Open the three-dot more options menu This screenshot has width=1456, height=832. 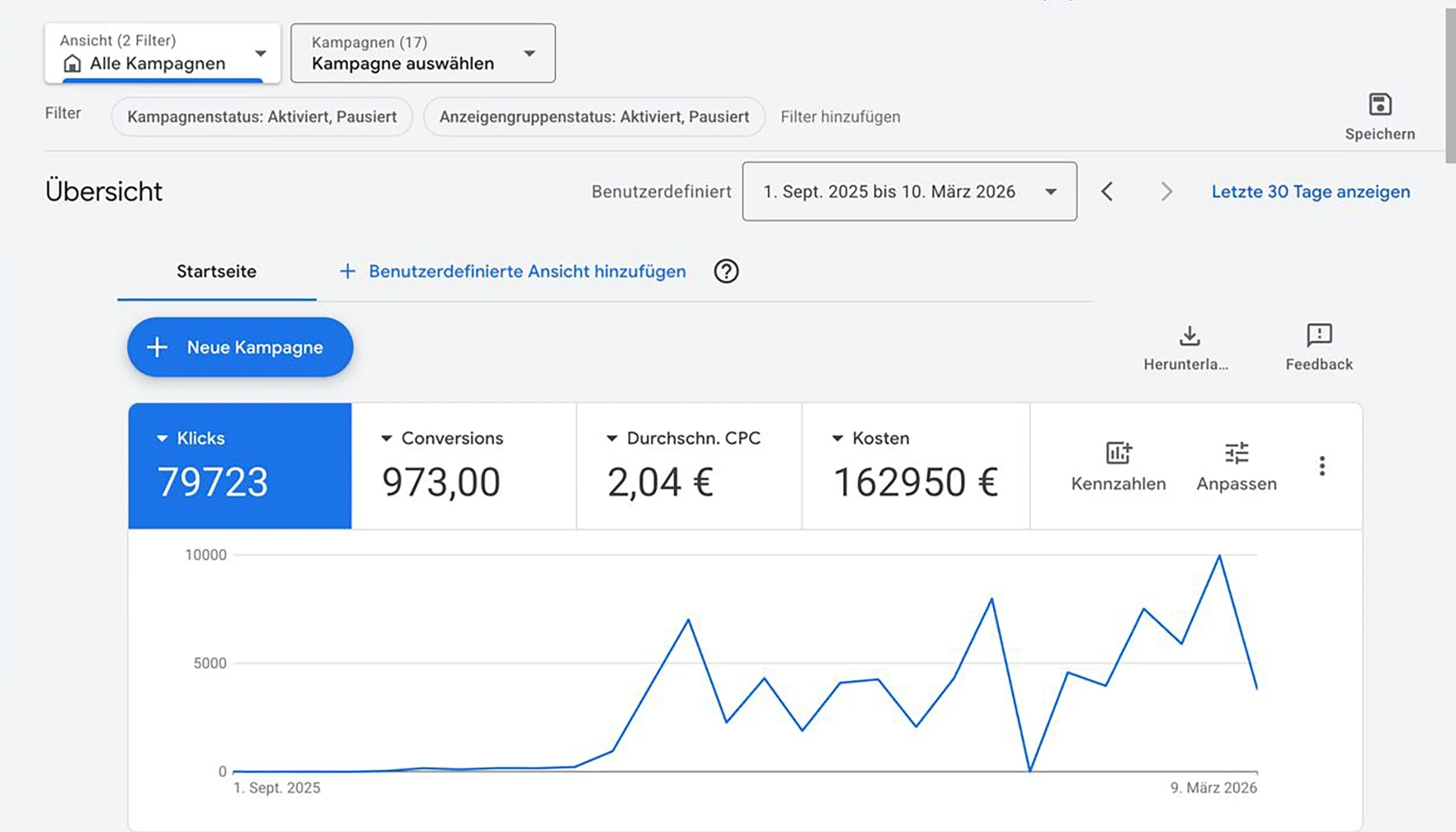pyautogui.click(x=1322, y=466)
